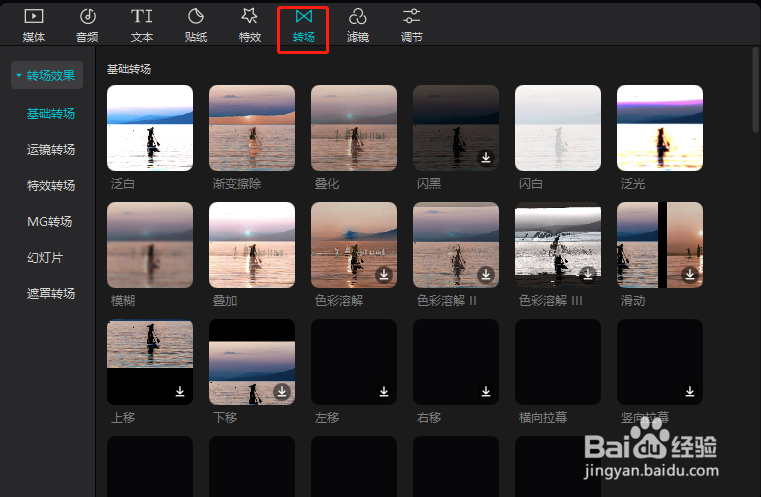Screen dimensions: 761x497
Task: Download the 左移 transition
Action: point(384,391)
